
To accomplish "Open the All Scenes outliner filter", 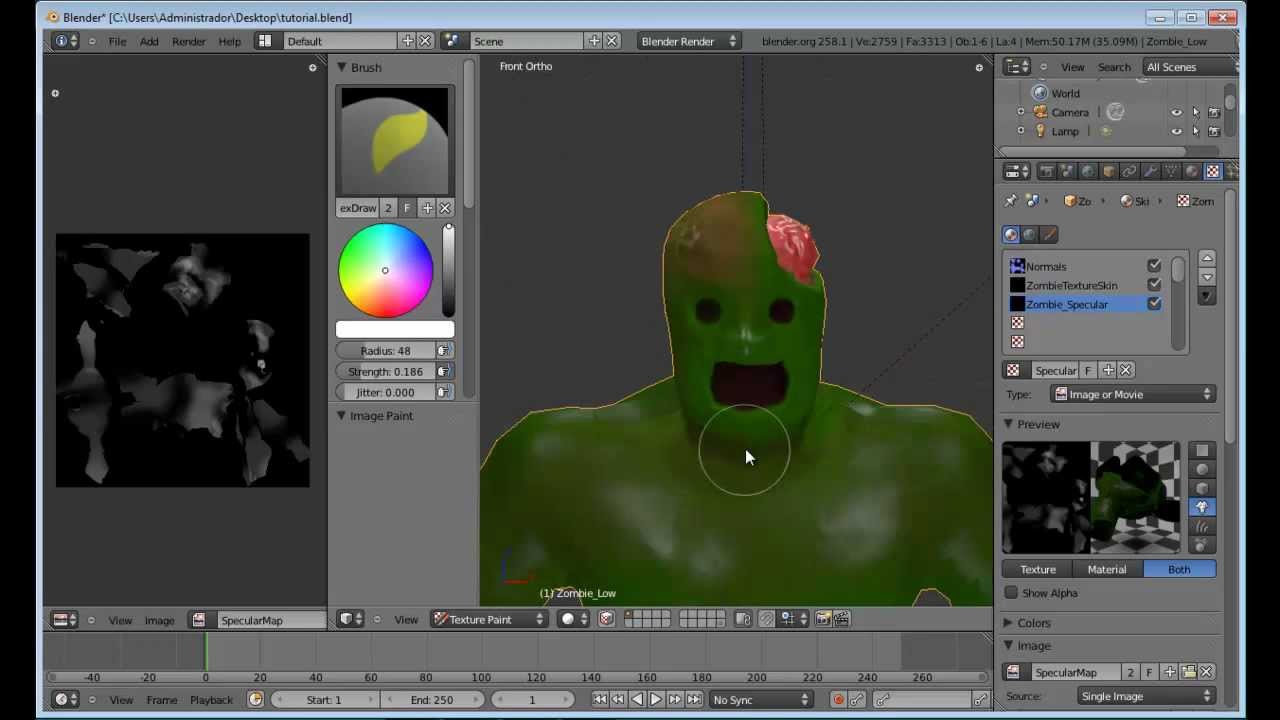I will 1190,67.
